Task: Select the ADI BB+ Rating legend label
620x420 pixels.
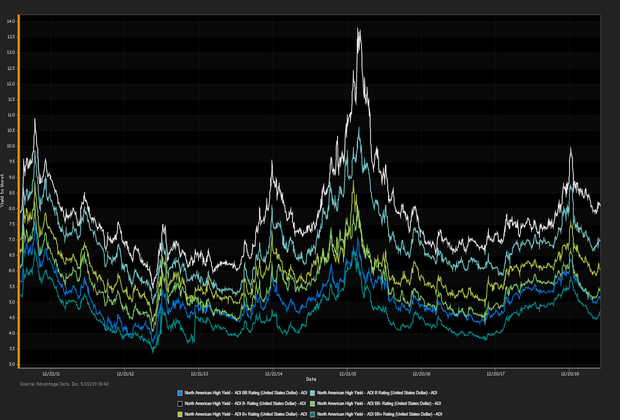Action: (379, 414)
